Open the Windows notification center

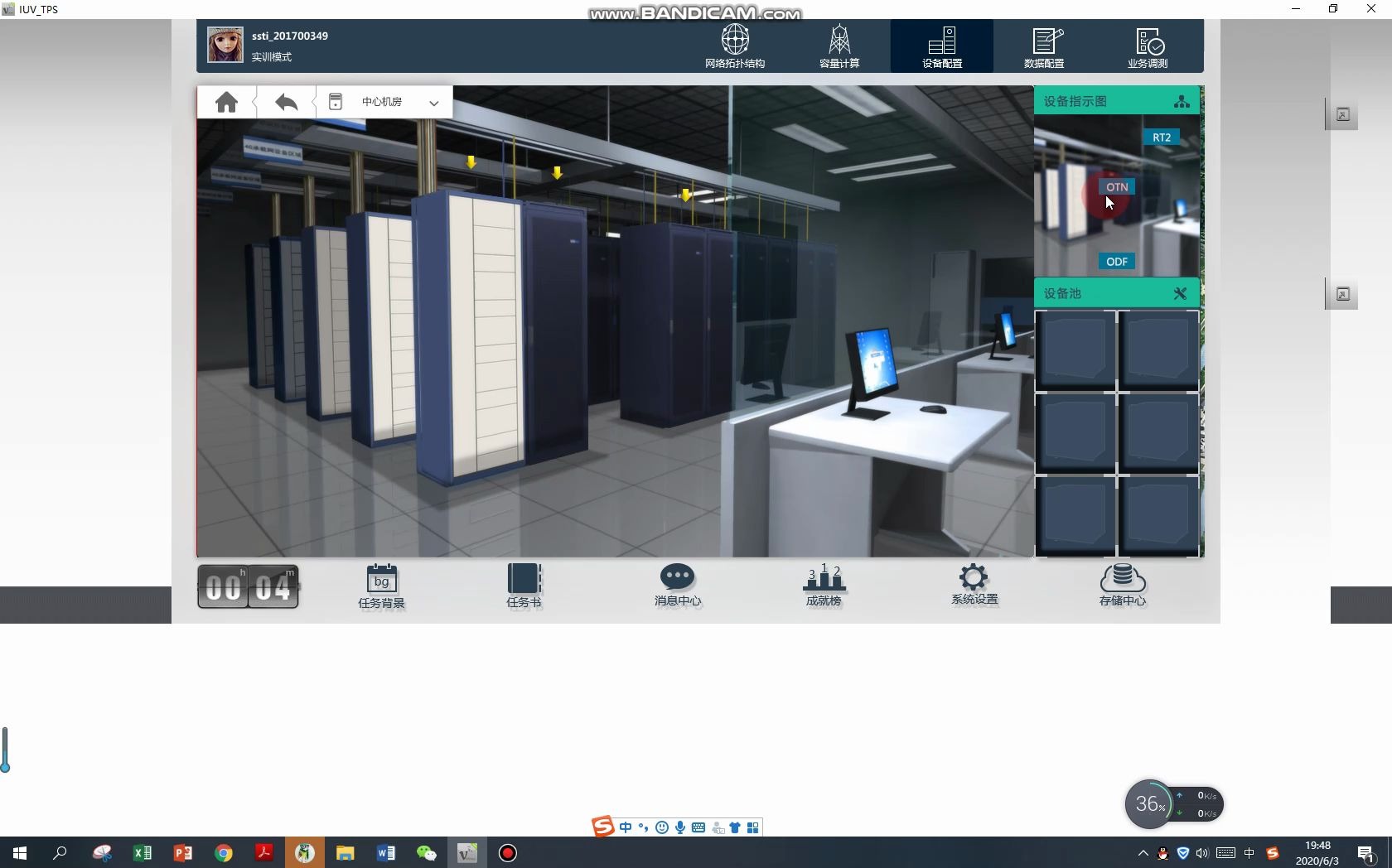click(x=1366, y=853)
